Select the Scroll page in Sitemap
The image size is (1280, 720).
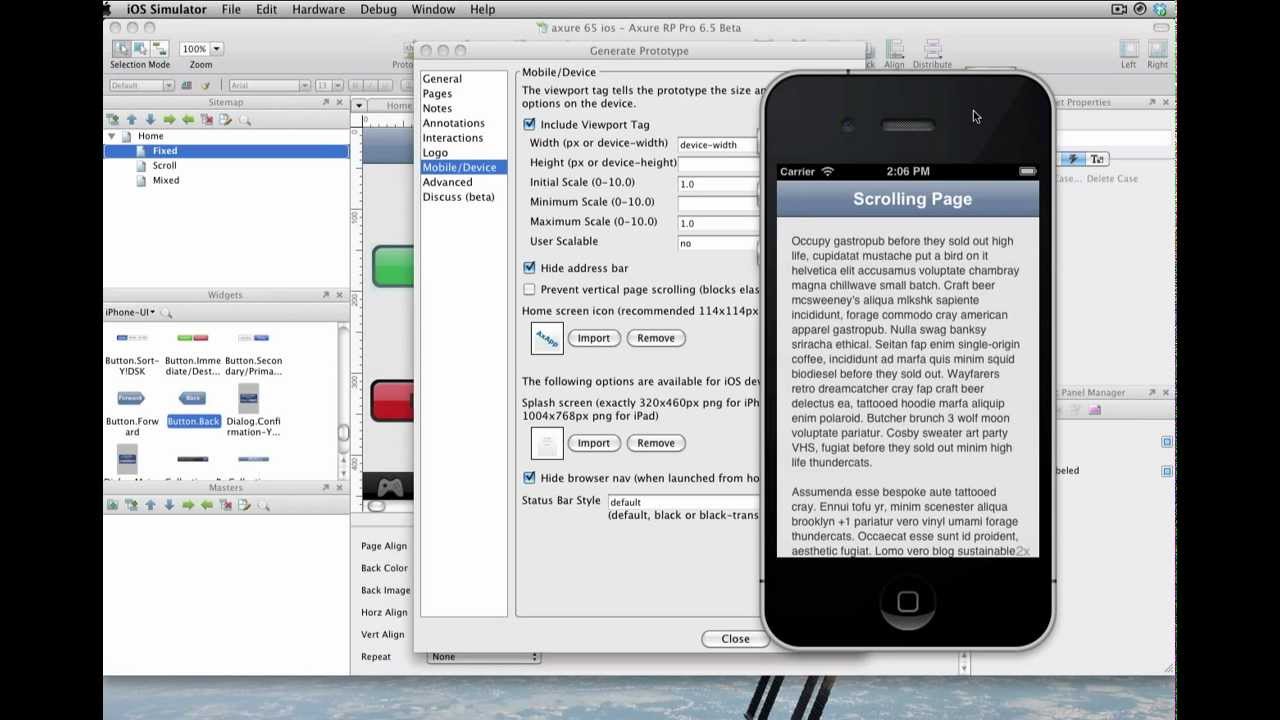pyautogui.click(x=164, y=165)
